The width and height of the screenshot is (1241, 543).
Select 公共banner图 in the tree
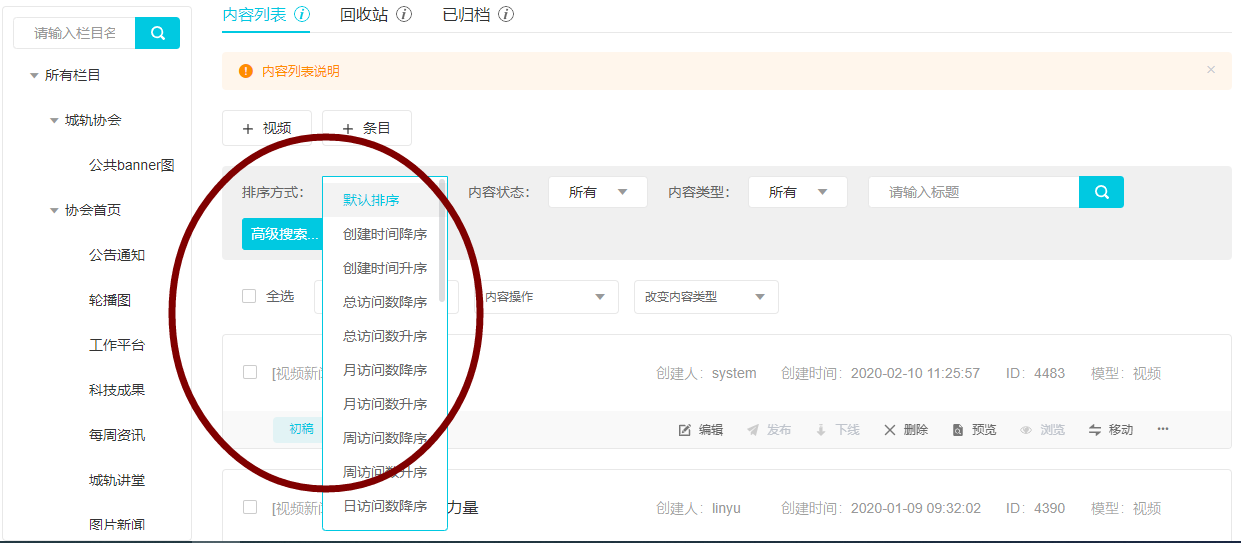click(x=132, y=165)
